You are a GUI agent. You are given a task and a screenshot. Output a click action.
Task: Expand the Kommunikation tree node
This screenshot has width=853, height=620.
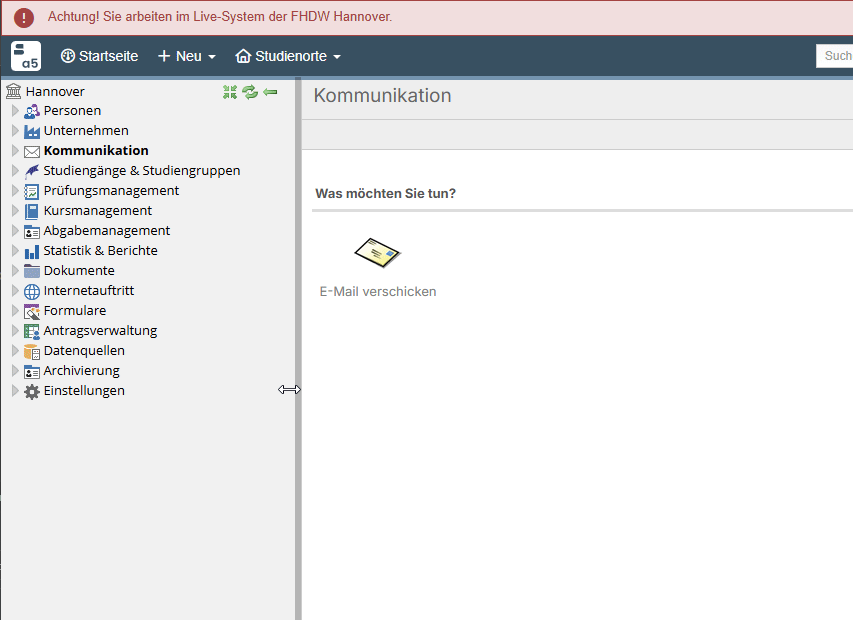pos(15,151)
